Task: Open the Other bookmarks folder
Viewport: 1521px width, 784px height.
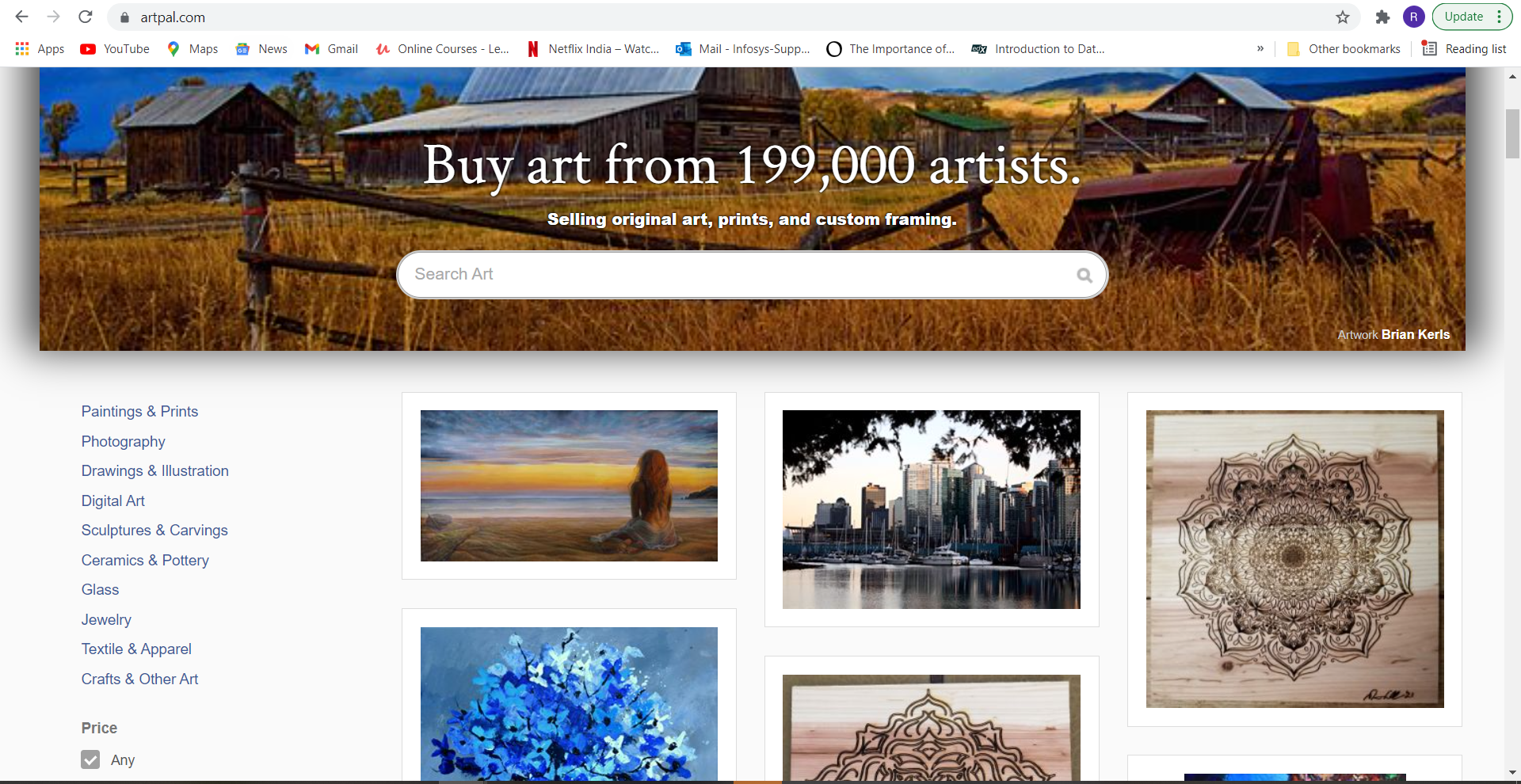Action: point(1344,49)
